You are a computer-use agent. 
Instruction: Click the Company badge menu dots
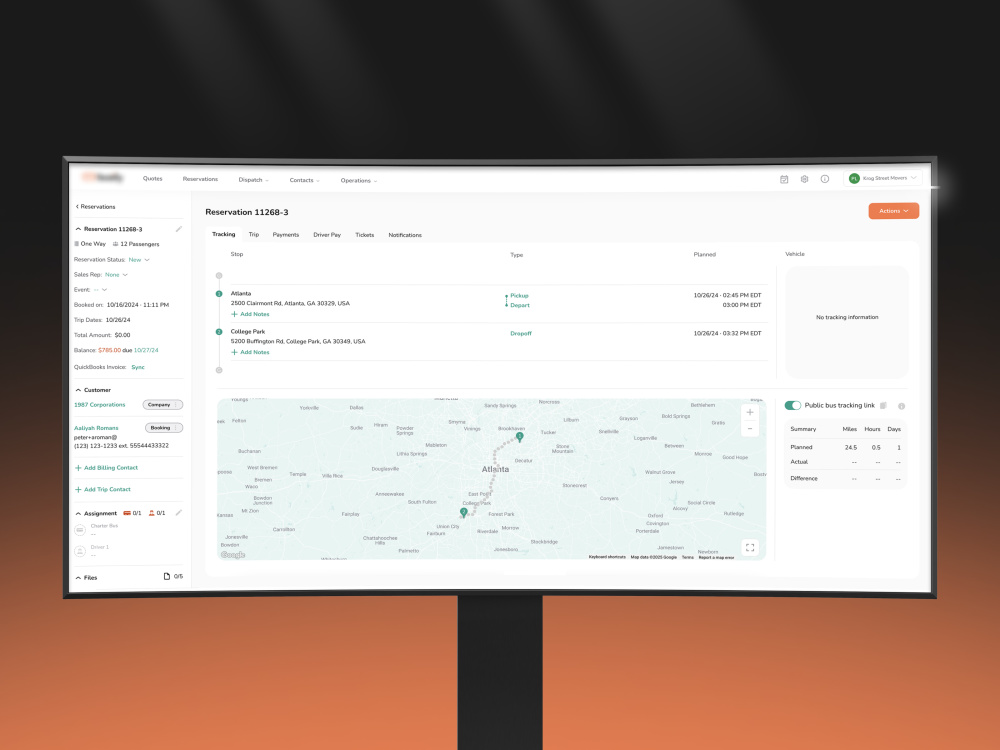178,405
